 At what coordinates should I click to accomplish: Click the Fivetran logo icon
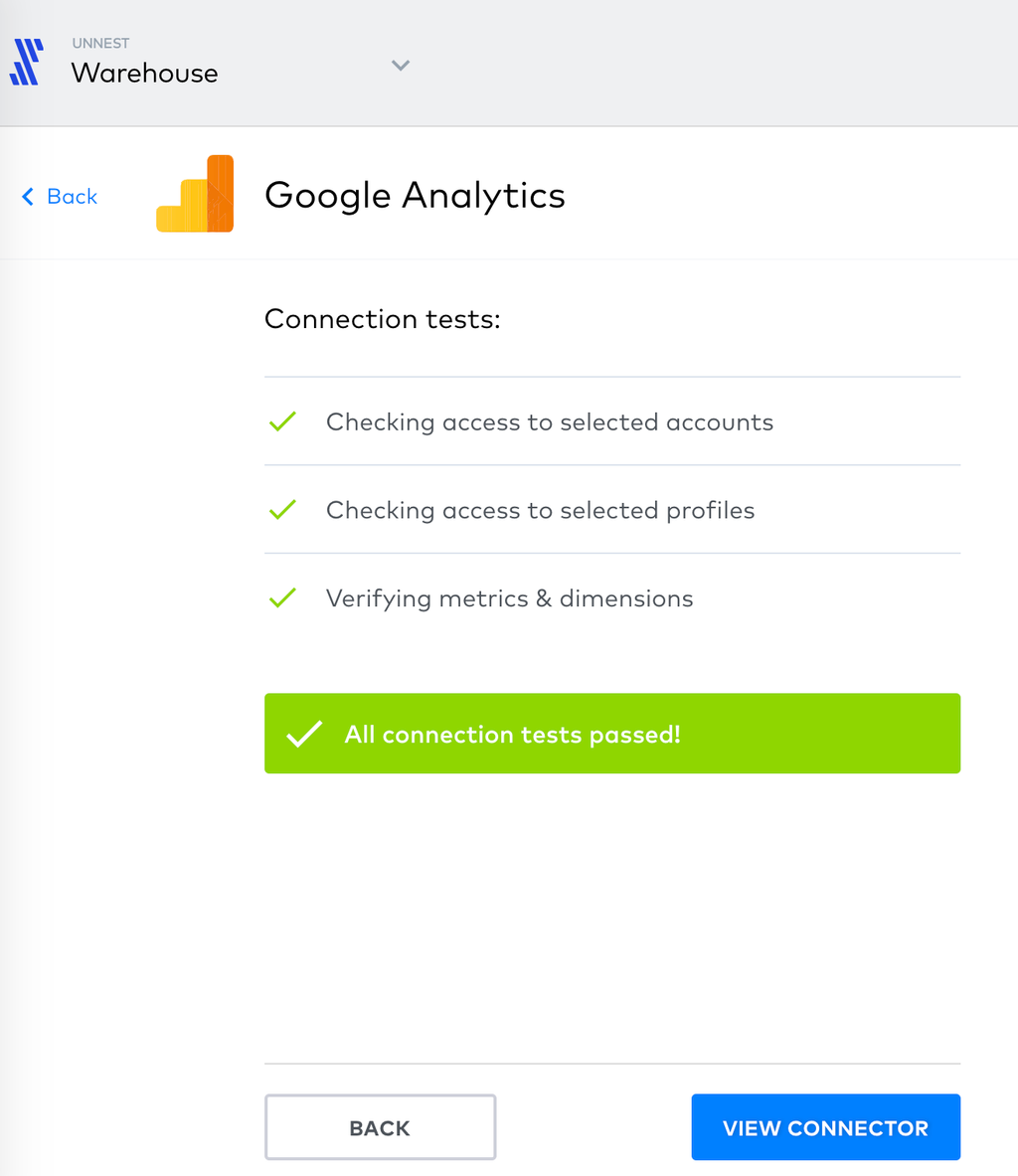click(x=26, y=63)
